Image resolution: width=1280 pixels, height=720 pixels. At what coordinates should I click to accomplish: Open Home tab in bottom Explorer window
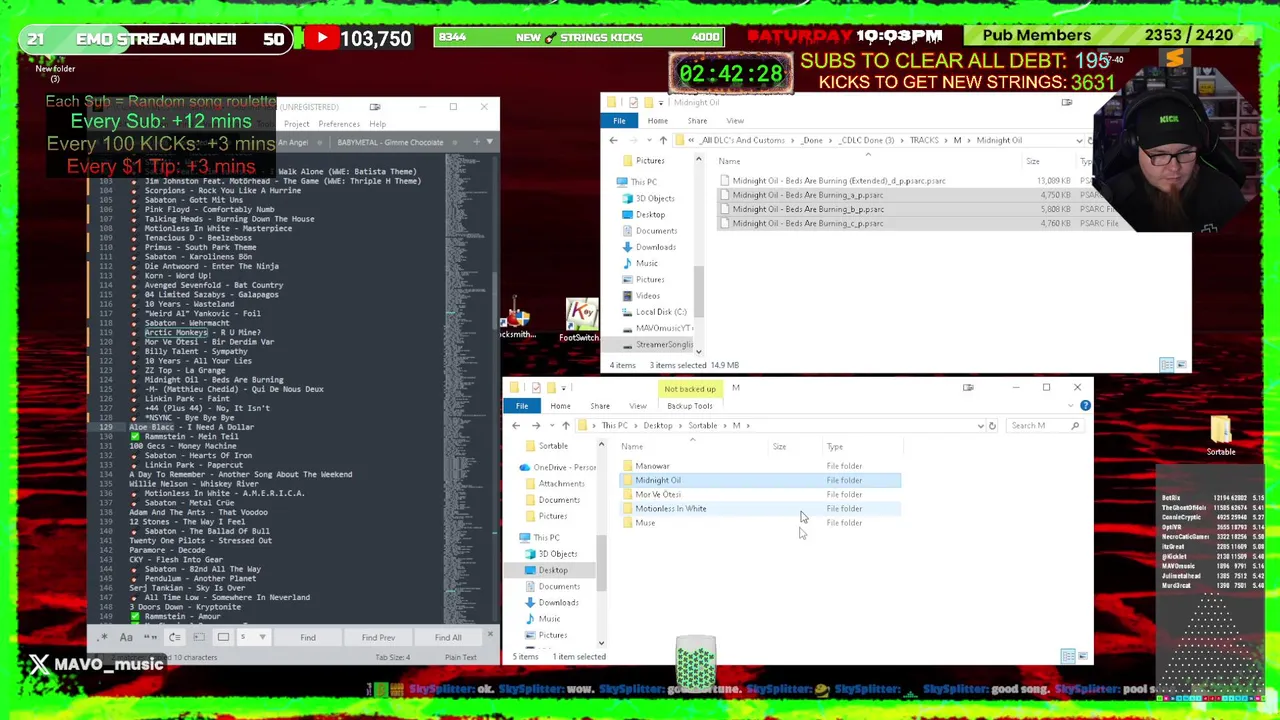click(x=560, y=405)
